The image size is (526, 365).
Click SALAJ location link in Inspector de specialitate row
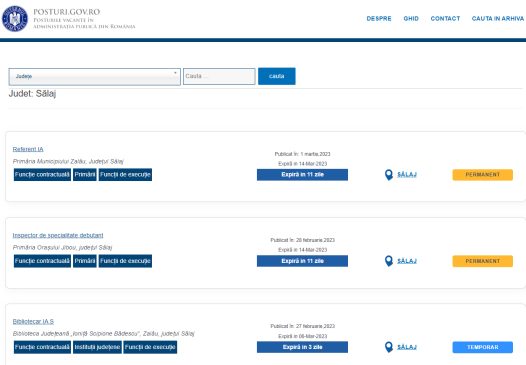(x=407, y=261)
